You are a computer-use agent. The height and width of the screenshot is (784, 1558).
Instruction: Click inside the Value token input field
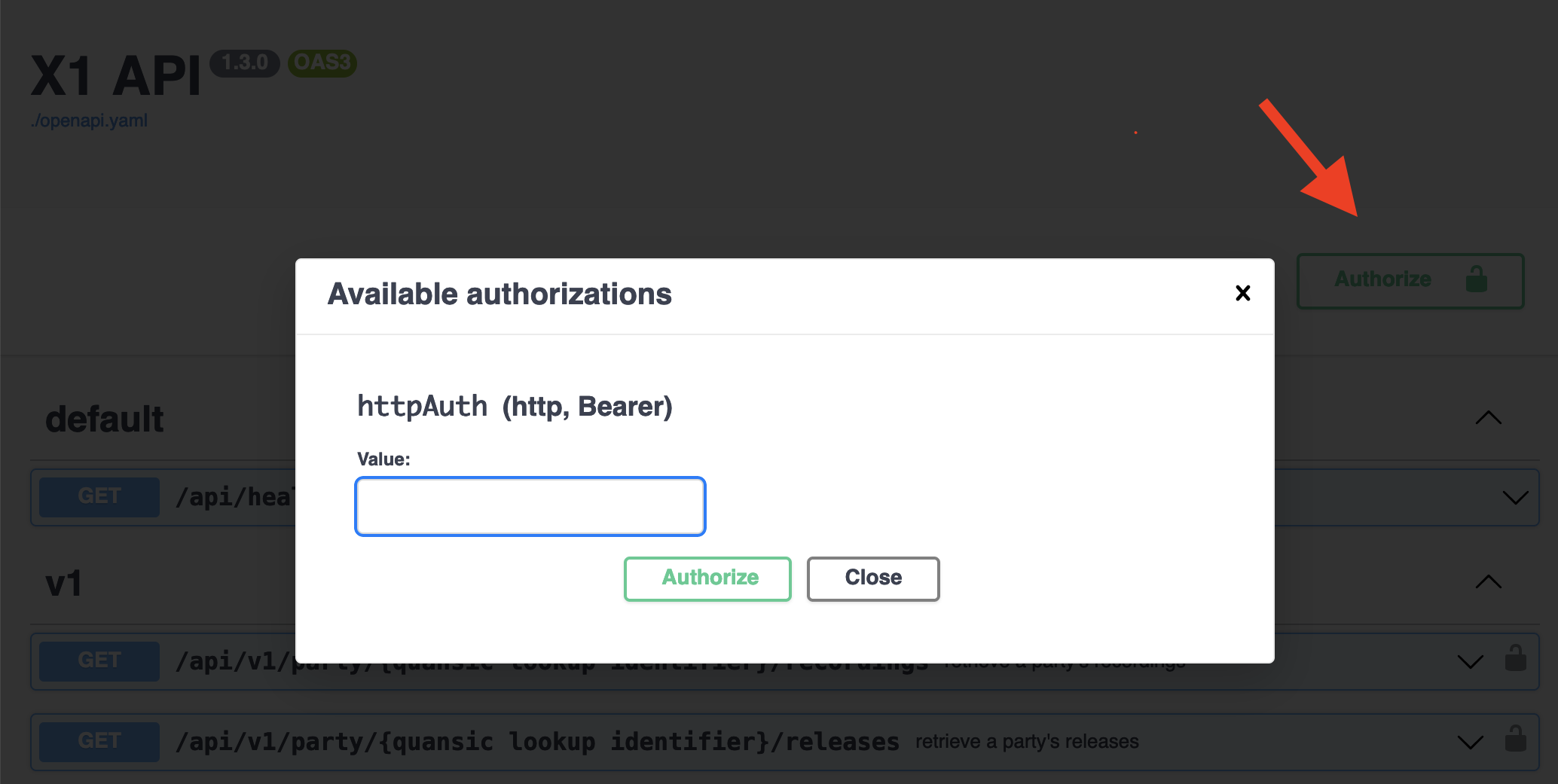(529, 506)
